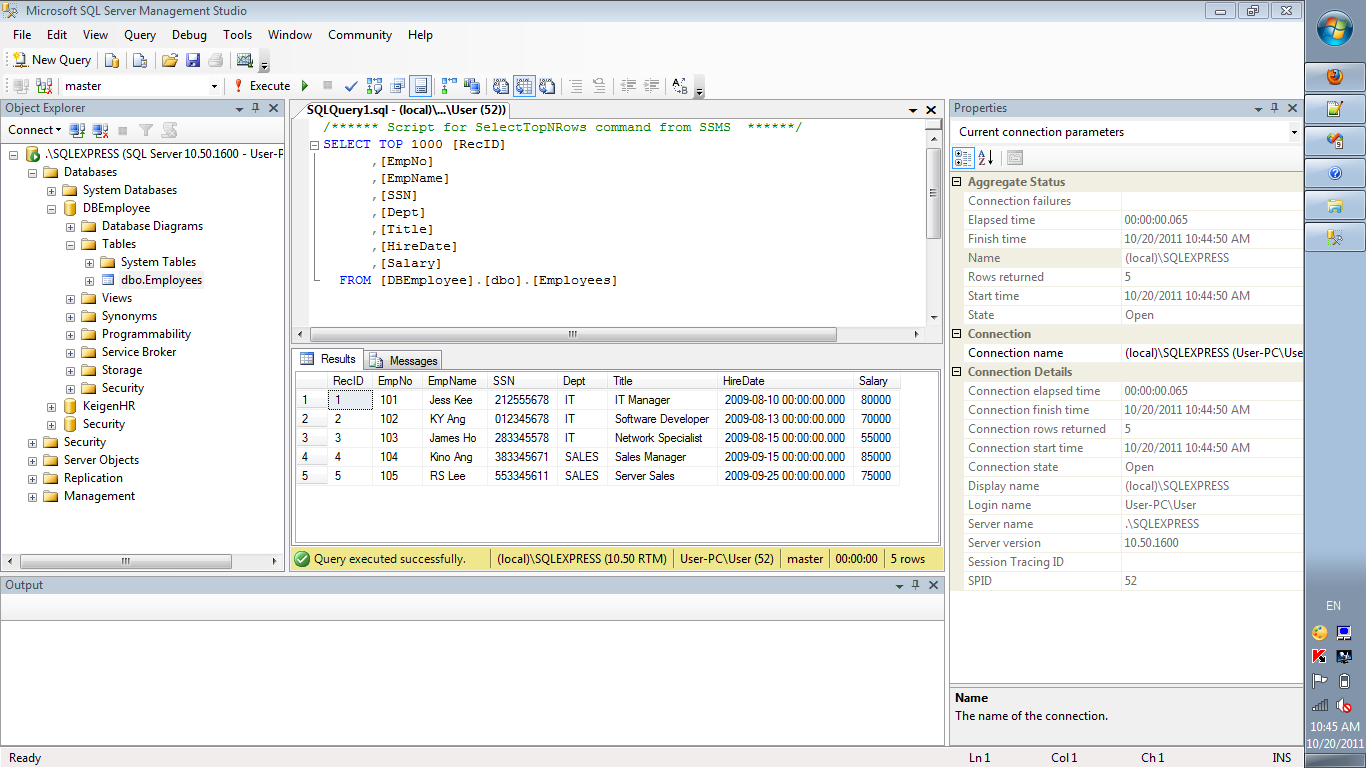Switch to the Messages tab
Screen dimensions: 1366x768
[404, 360]
